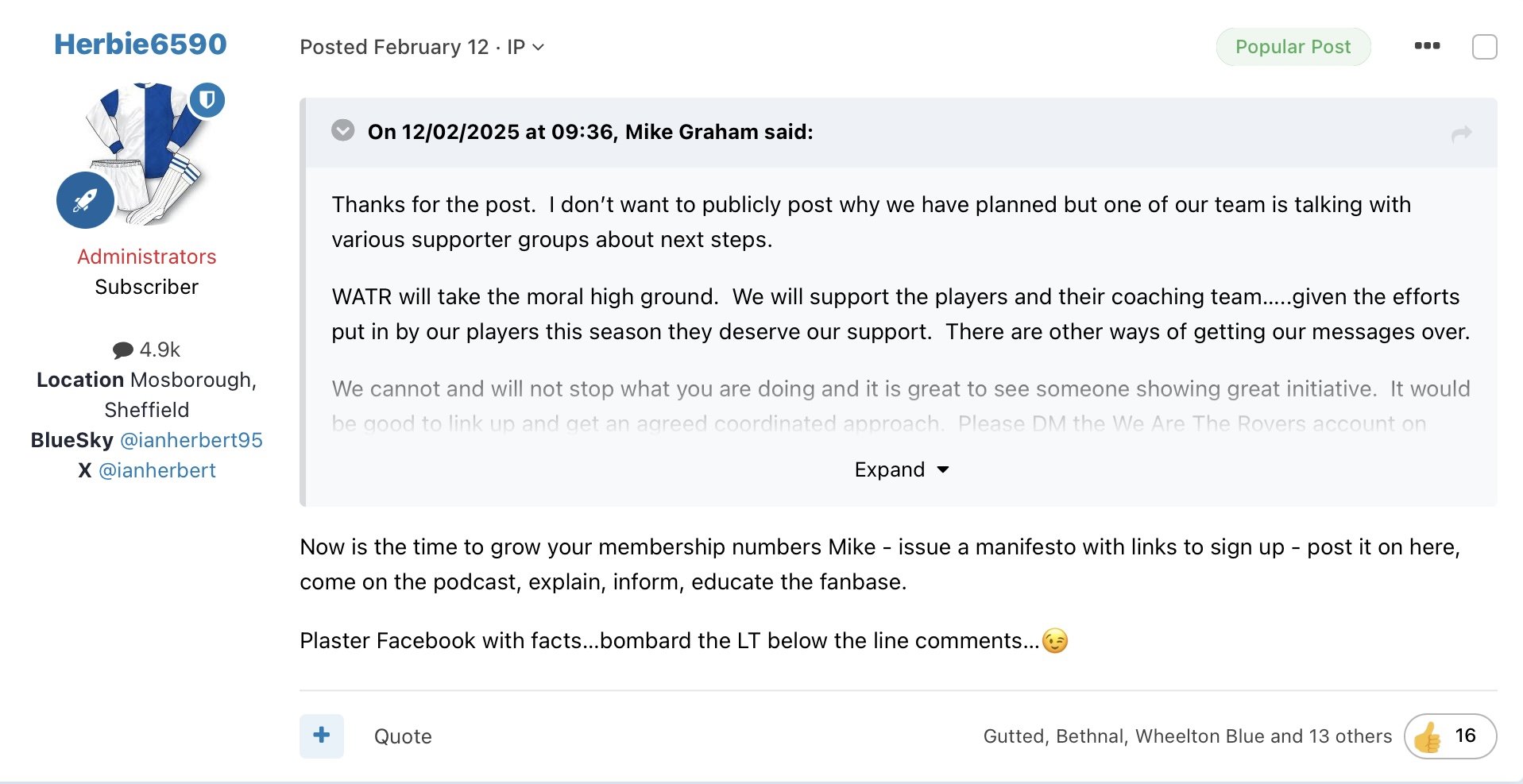The image size is (1523, 784).
Task: Show the list of users who reacted
Action: 1187,736
